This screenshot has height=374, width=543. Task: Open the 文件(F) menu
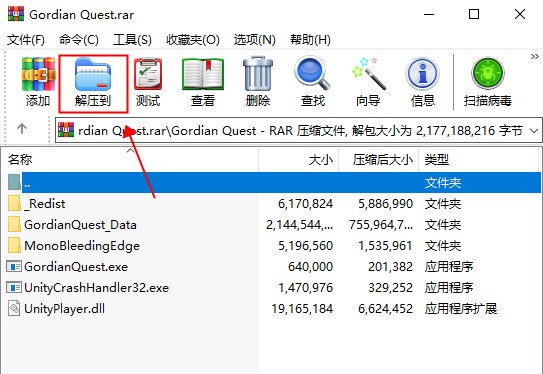click(x=26, y=40)
